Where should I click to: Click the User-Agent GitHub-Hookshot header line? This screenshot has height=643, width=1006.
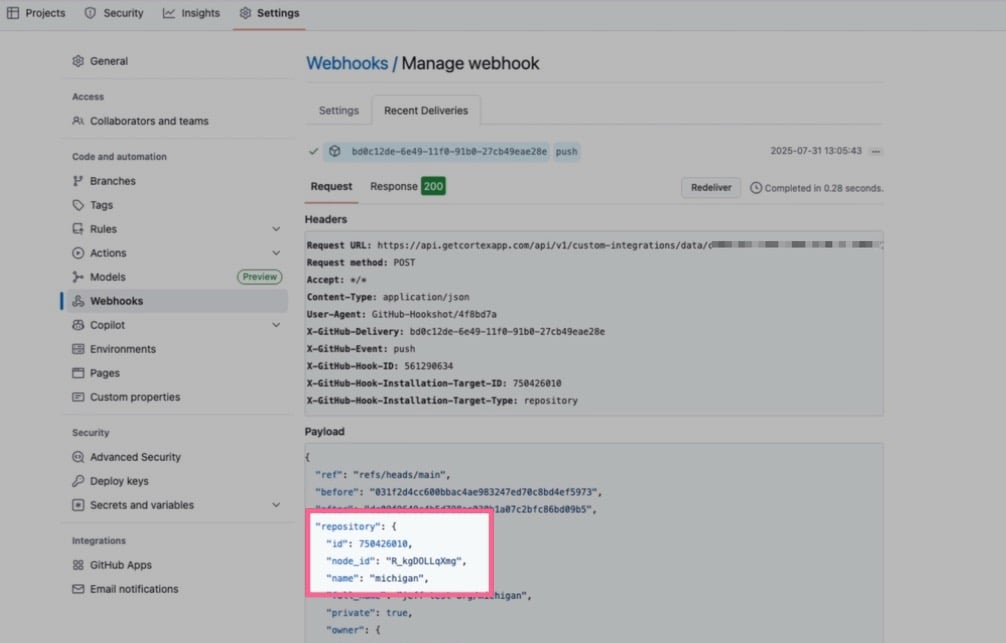[x=402, y=314]
